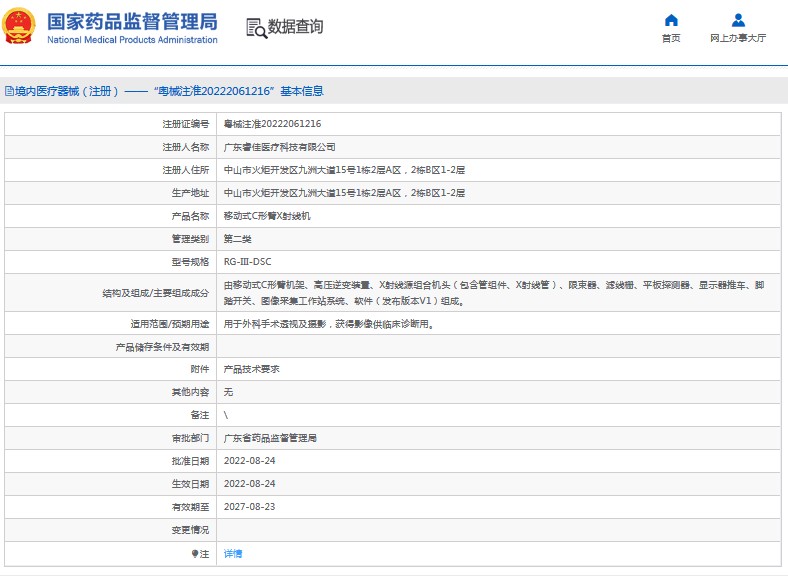Click the model value RG-III-DSC

coord(247,262)
